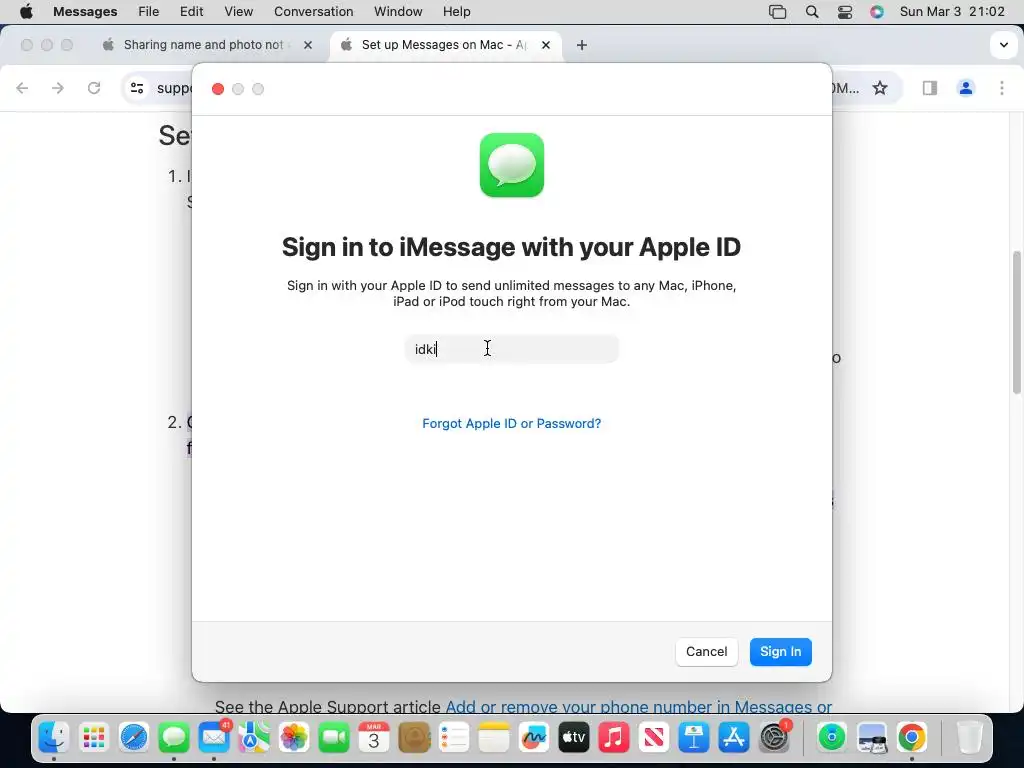Screen dimensions: 1024x768
Task: Open Mail with 41 unread badge
Action: click(214, 737)
